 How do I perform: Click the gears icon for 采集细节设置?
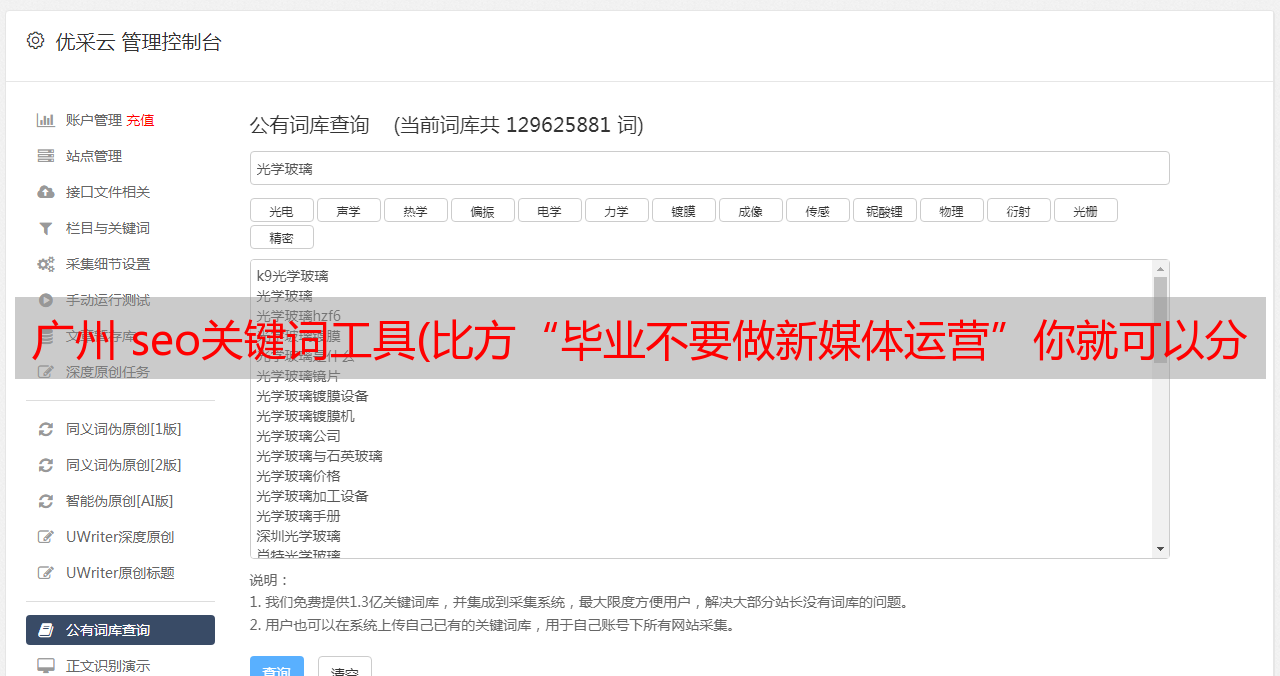pos(45,264)
